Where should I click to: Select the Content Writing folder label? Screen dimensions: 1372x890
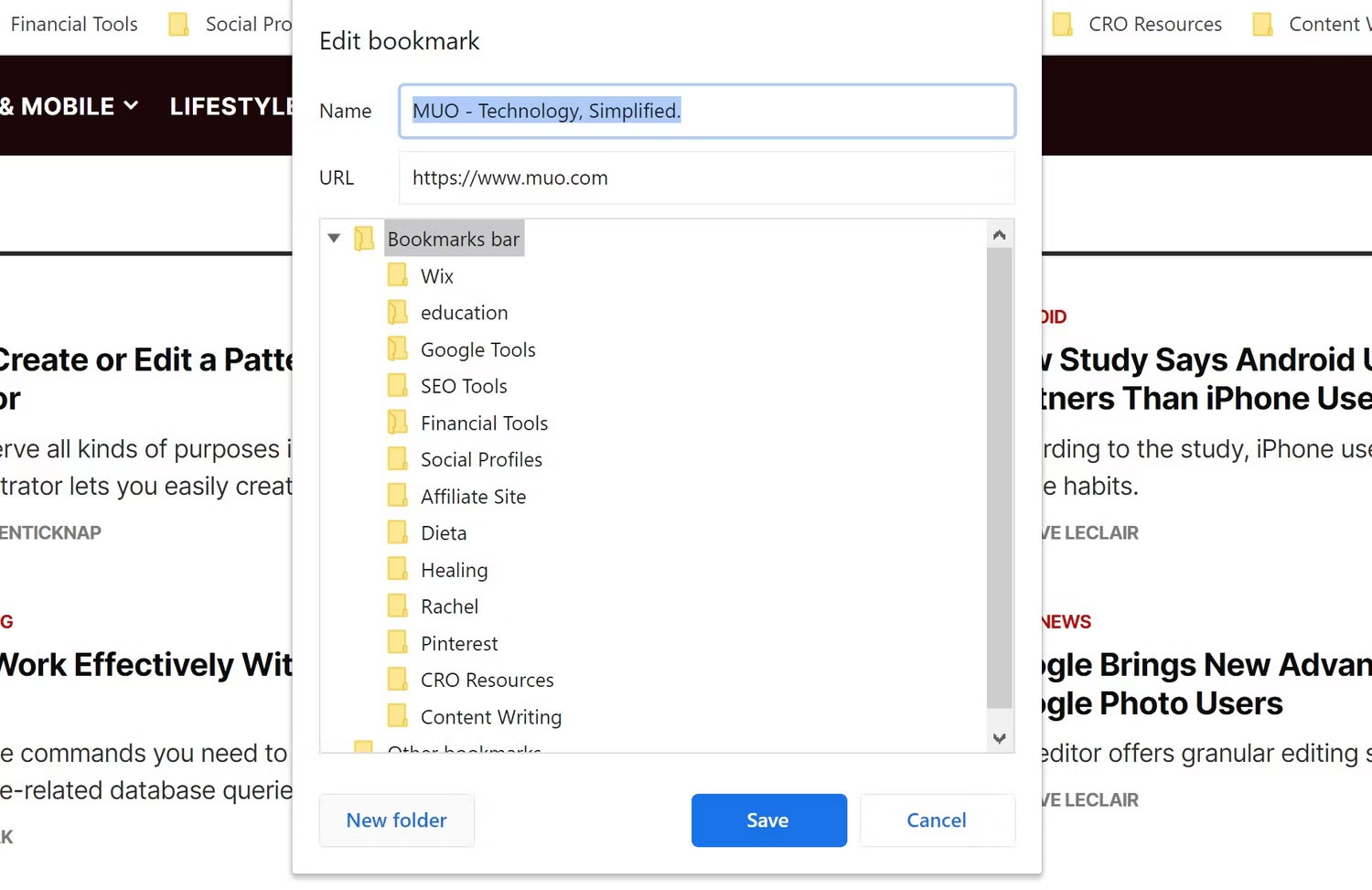491,717
